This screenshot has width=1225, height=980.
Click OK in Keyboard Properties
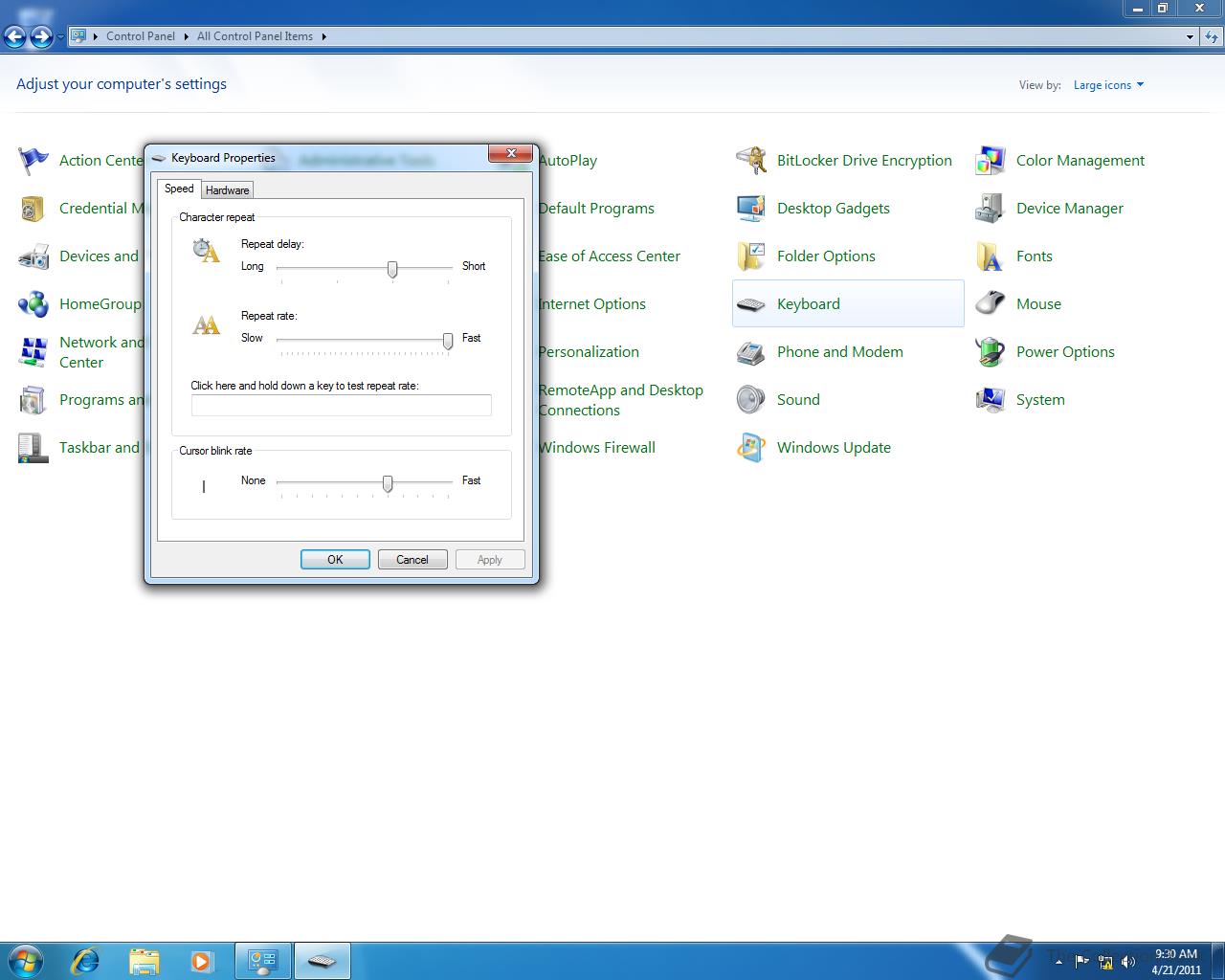[335, 560]
